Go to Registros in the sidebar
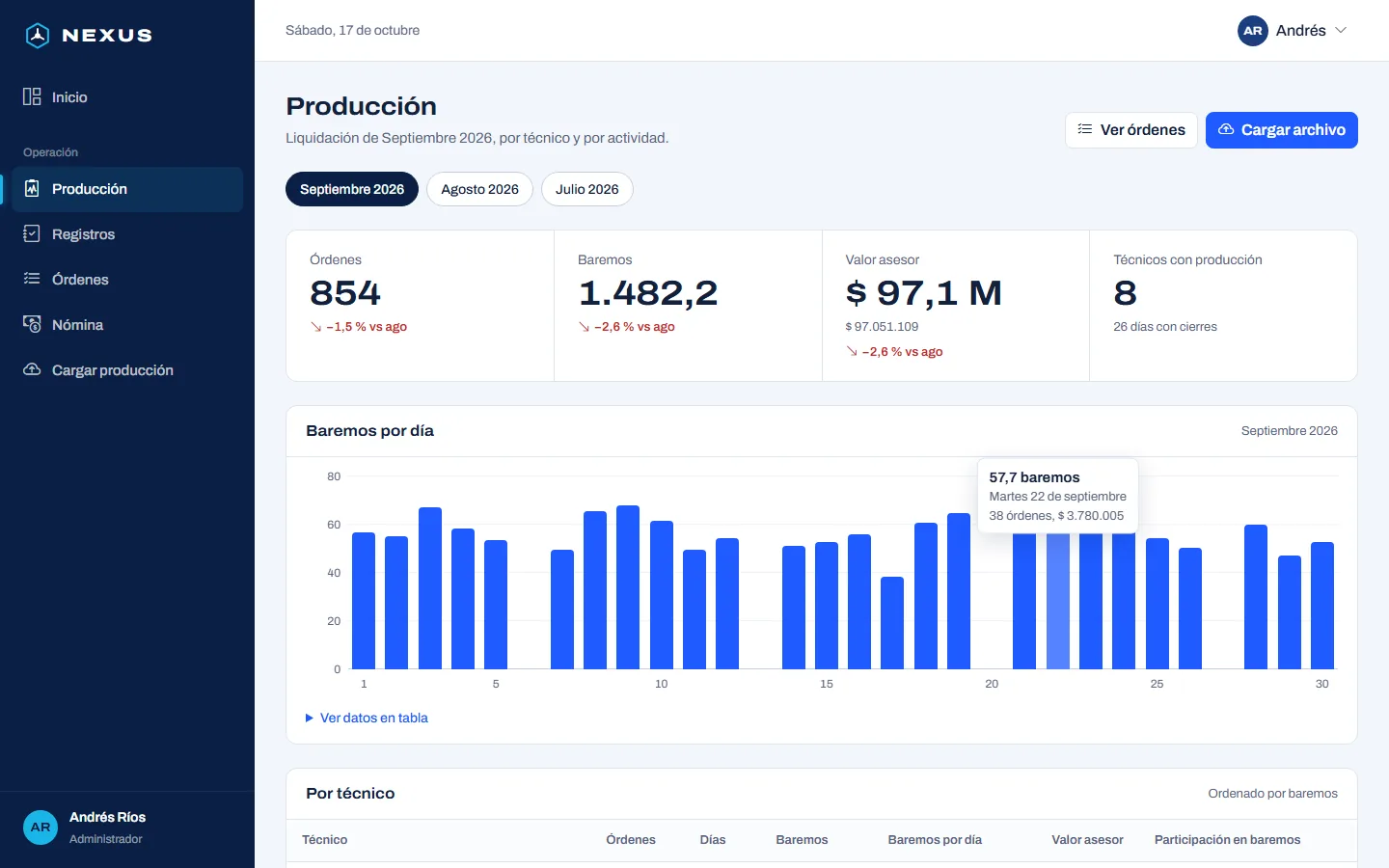The image size is (1389, 868). 127,234
